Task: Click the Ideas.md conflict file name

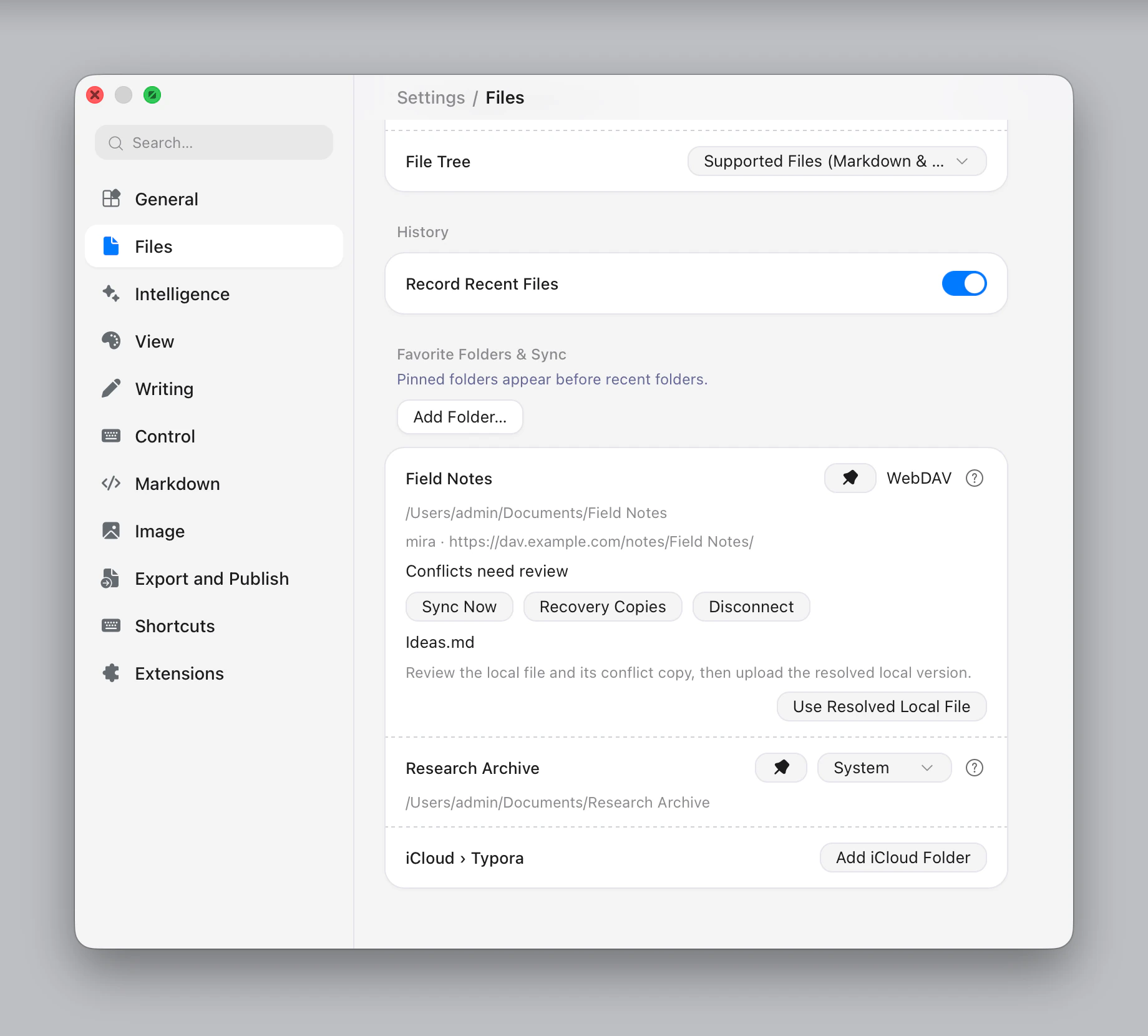Action: [x=440, y=642]
